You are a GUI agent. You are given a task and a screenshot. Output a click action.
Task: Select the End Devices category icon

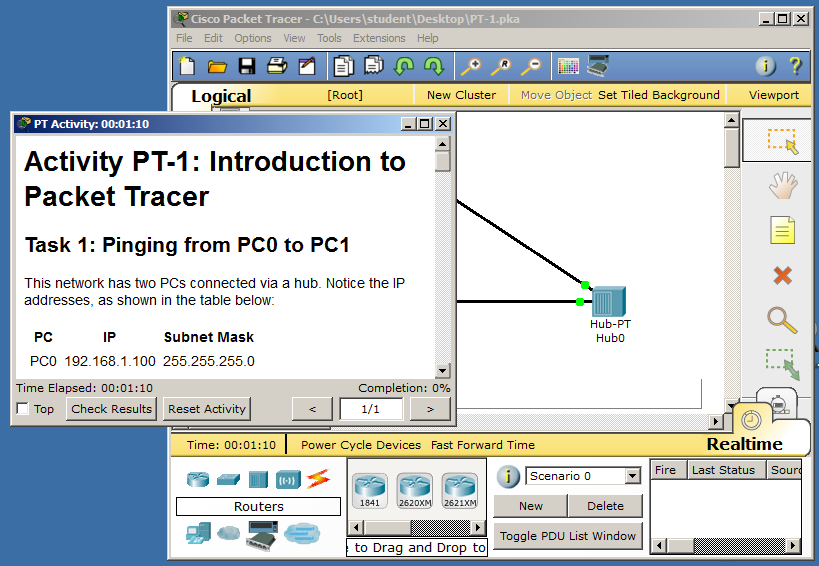point(198,534)
